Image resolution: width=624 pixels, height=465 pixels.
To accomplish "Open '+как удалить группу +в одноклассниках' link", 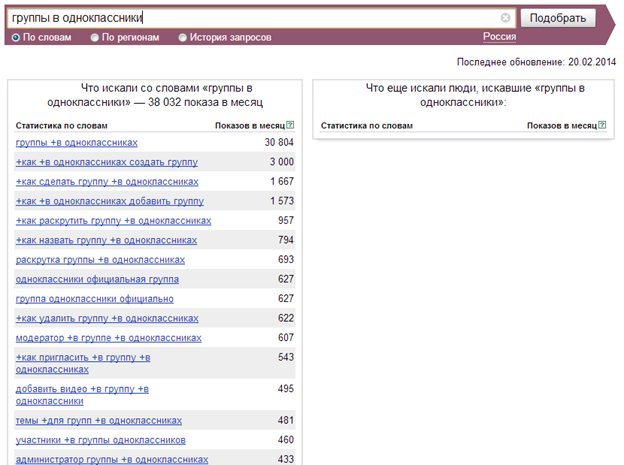I will pos(107,318).
